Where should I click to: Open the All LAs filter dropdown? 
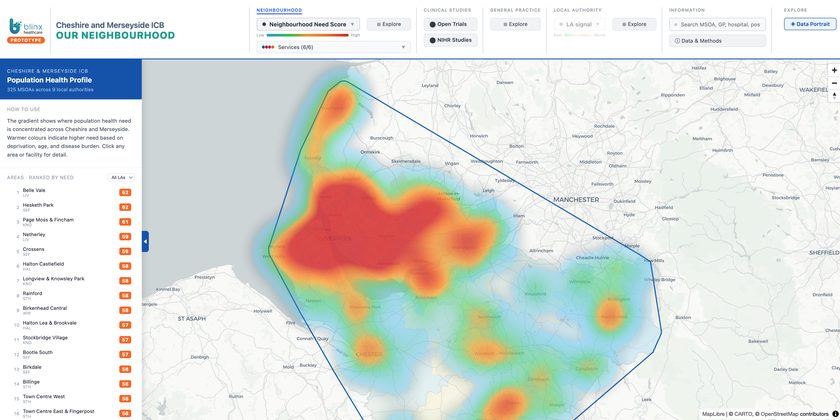(121, 177)
